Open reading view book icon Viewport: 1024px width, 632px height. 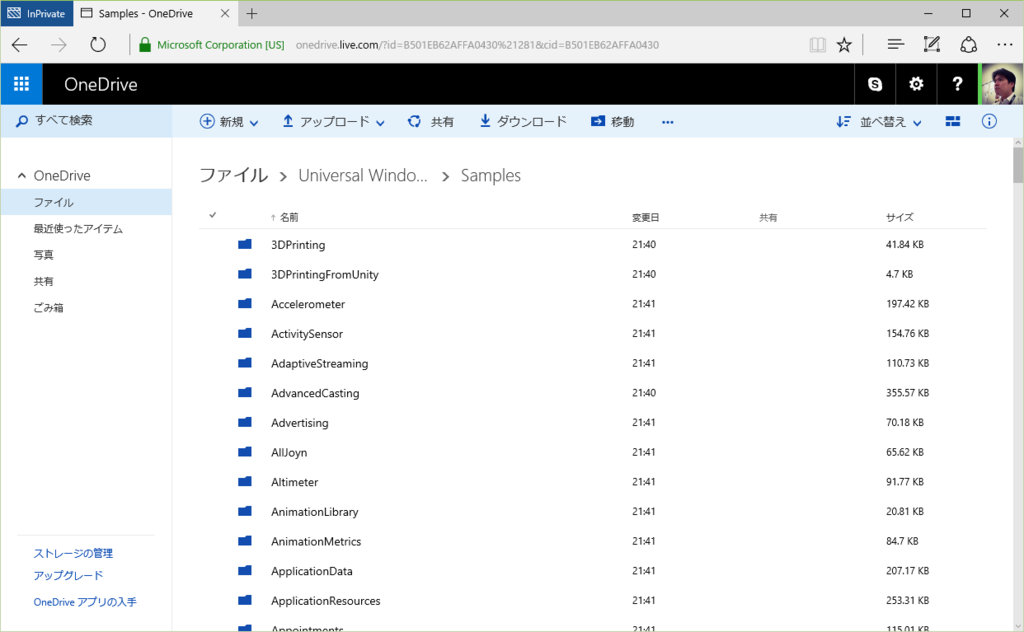(817, 45)
